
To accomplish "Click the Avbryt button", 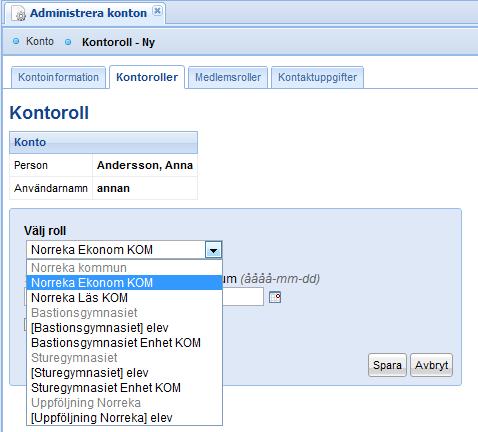I will (x=431, y=365).
